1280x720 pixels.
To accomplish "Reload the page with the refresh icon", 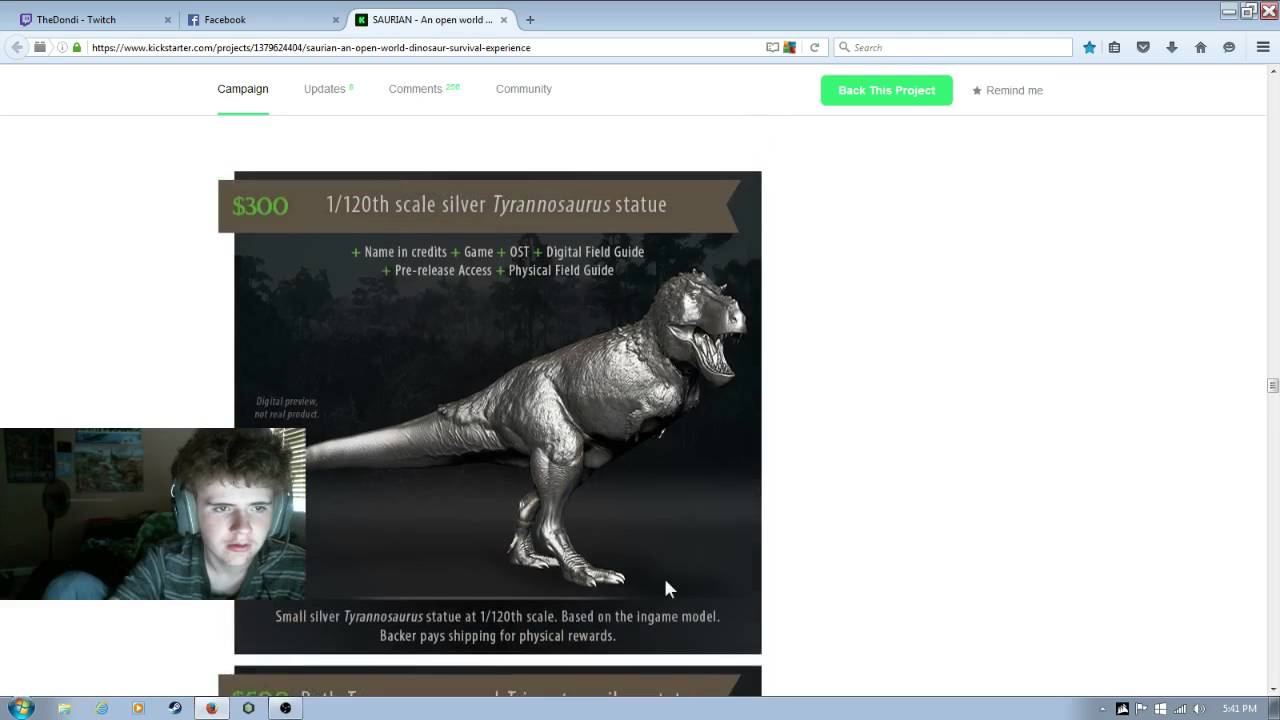I will [x=814, y=47].
